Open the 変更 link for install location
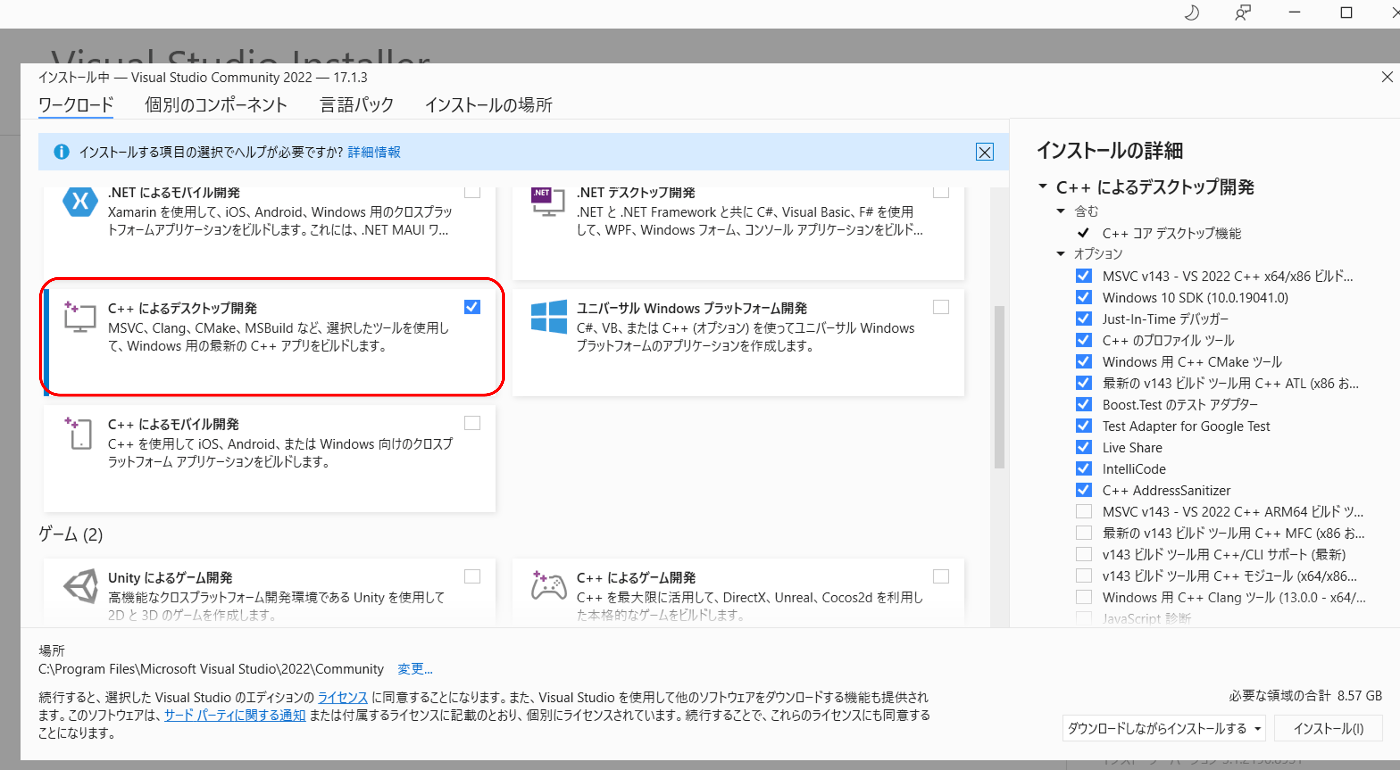This screenshot has height=770, width=1400. pos(414,669)
